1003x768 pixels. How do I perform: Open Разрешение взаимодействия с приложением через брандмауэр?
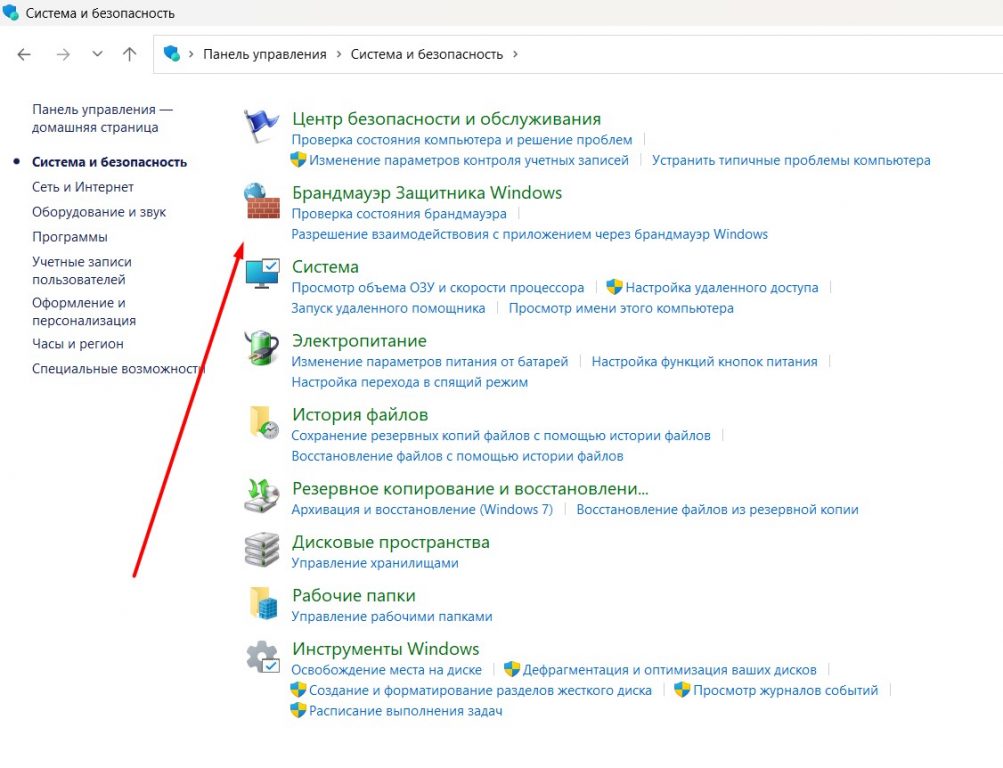click(x=530, y=234)
